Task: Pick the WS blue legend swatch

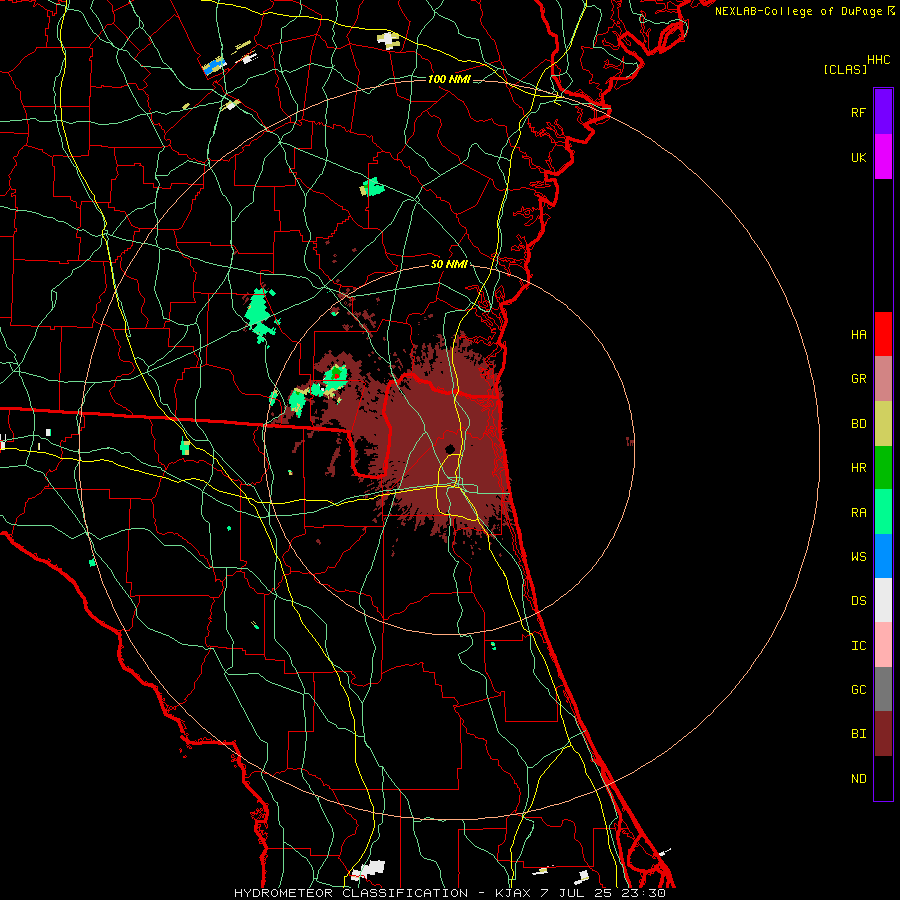Action: tap(883, 556)
